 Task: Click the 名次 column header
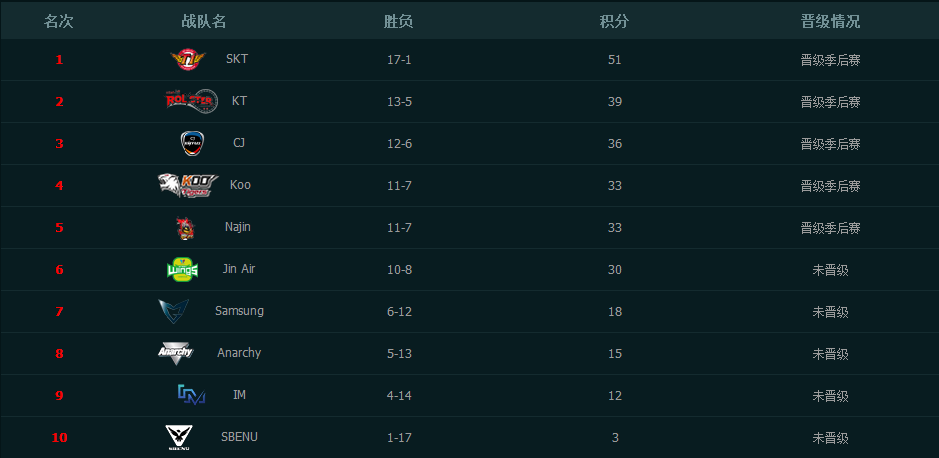[x=59, y=21]
